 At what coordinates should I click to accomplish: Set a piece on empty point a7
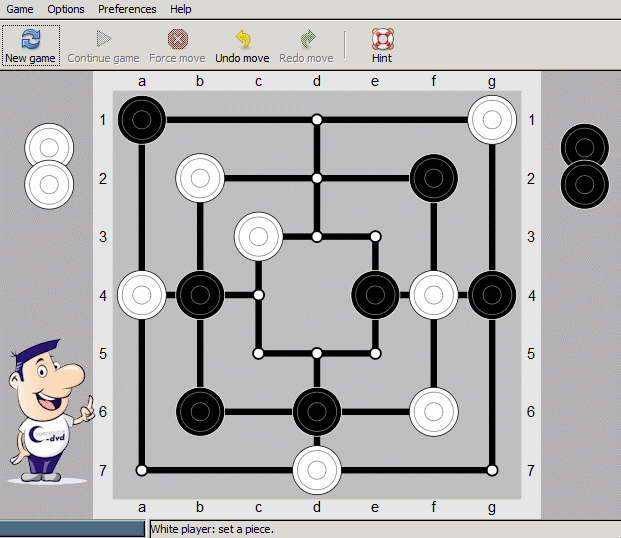[x=142, y=469]
